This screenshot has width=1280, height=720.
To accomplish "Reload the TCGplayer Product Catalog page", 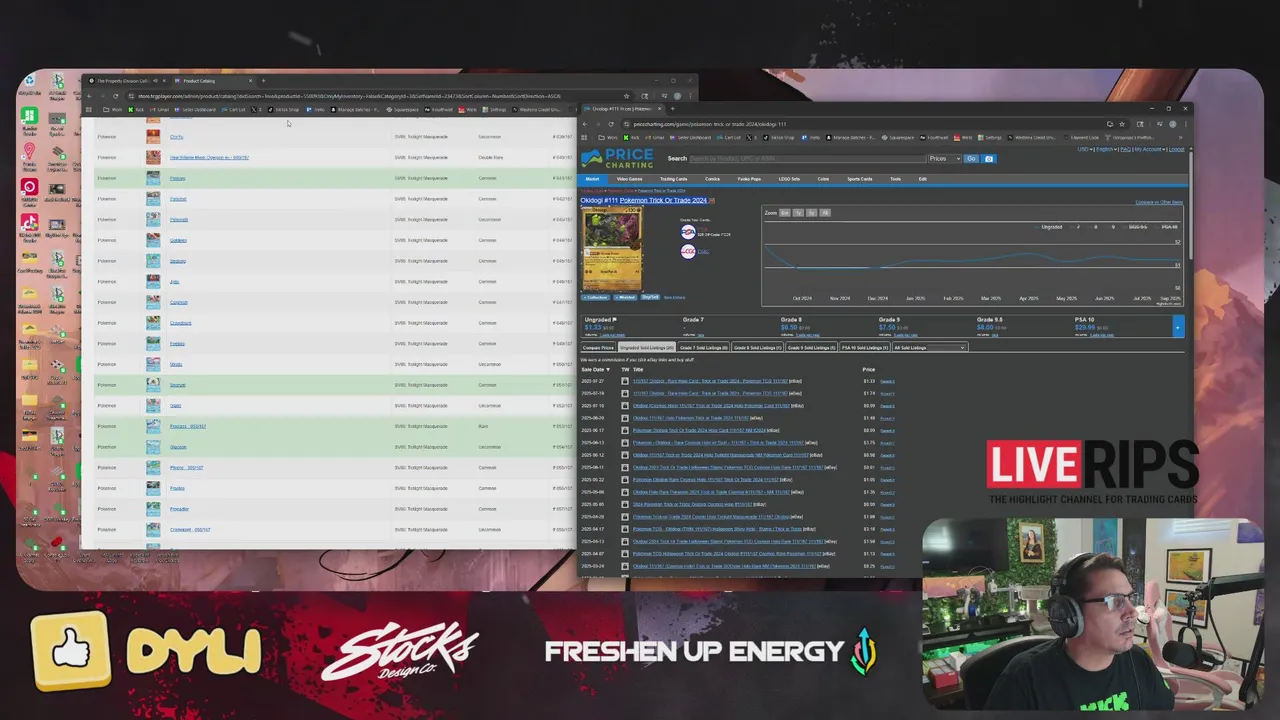I will point(115,96).
